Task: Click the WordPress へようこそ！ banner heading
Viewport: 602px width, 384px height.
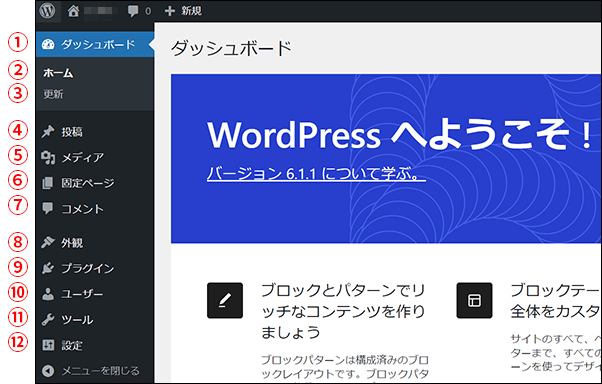Action: (400, 134)
